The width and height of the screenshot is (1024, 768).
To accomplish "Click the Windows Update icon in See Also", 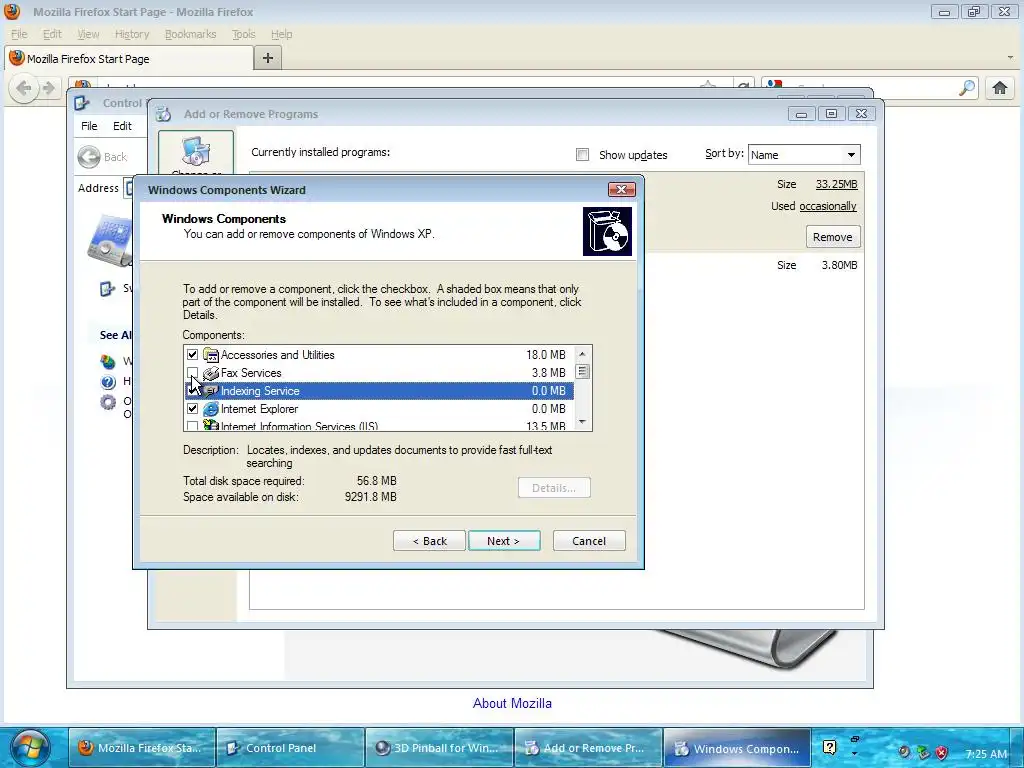I will point(108,361).
